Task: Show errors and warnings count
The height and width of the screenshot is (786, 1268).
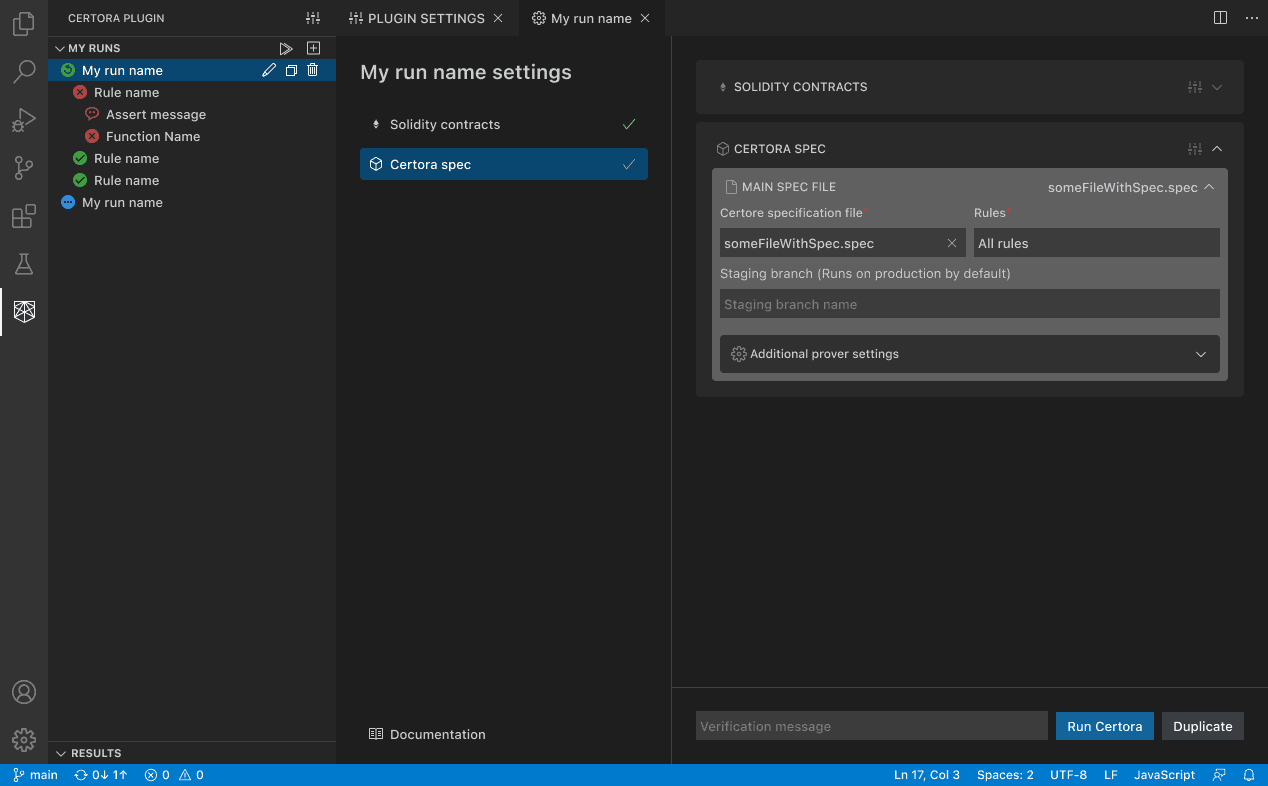Action: click(174, 775)
